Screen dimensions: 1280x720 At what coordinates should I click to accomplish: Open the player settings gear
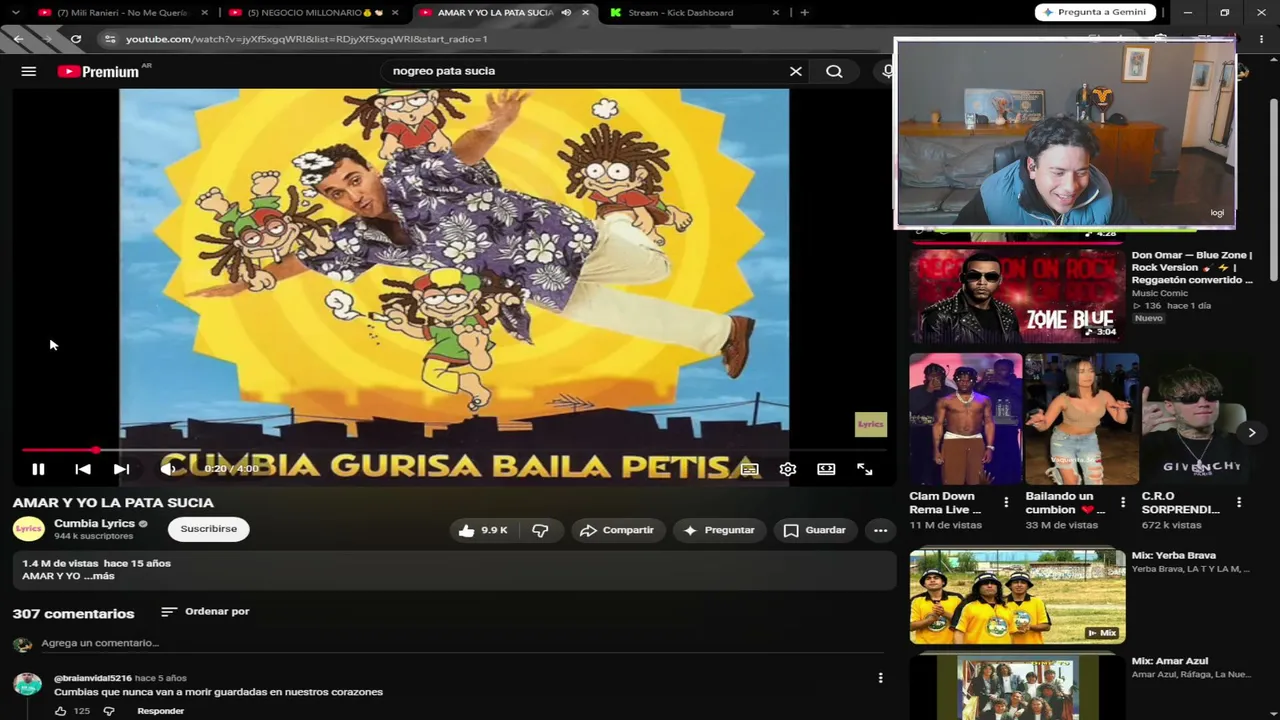tap(788, 469)
